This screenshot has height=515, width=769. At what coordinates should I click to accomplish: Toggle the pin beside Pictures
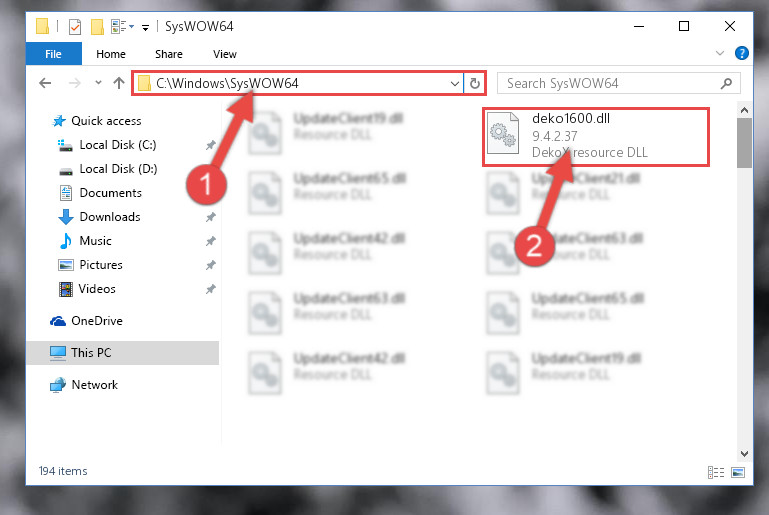pyautogui.click(x=210, y=265)
